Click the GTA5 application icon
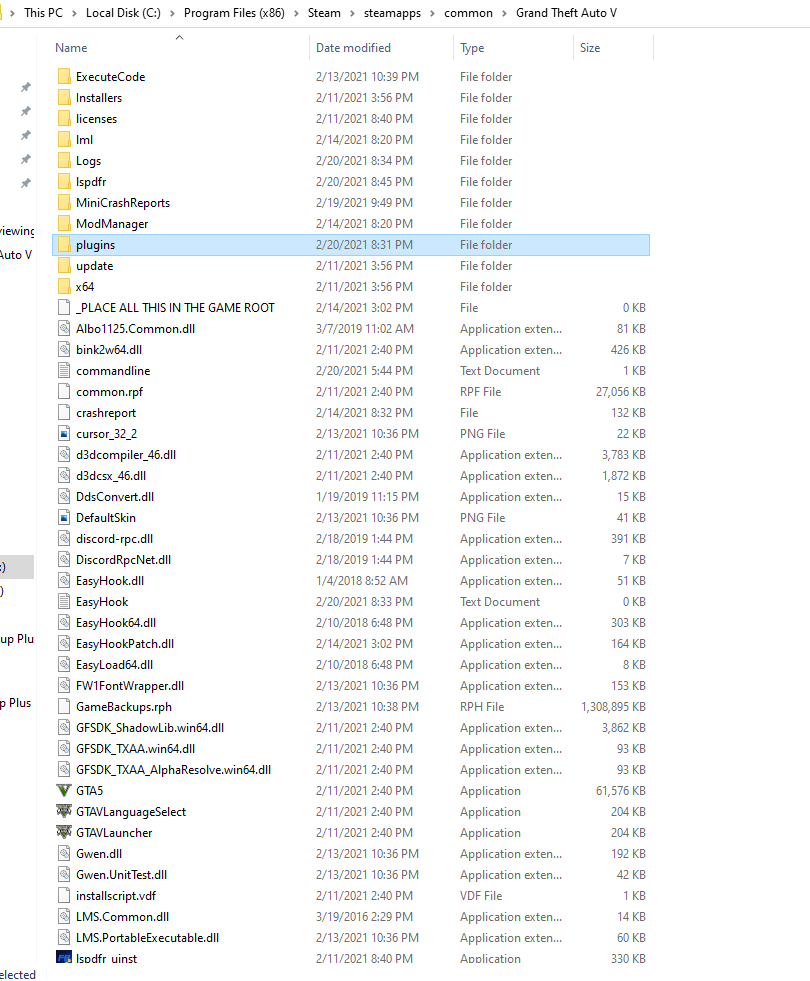The height and width of the screenshot is (981, 810). click(x=64, y=791)
